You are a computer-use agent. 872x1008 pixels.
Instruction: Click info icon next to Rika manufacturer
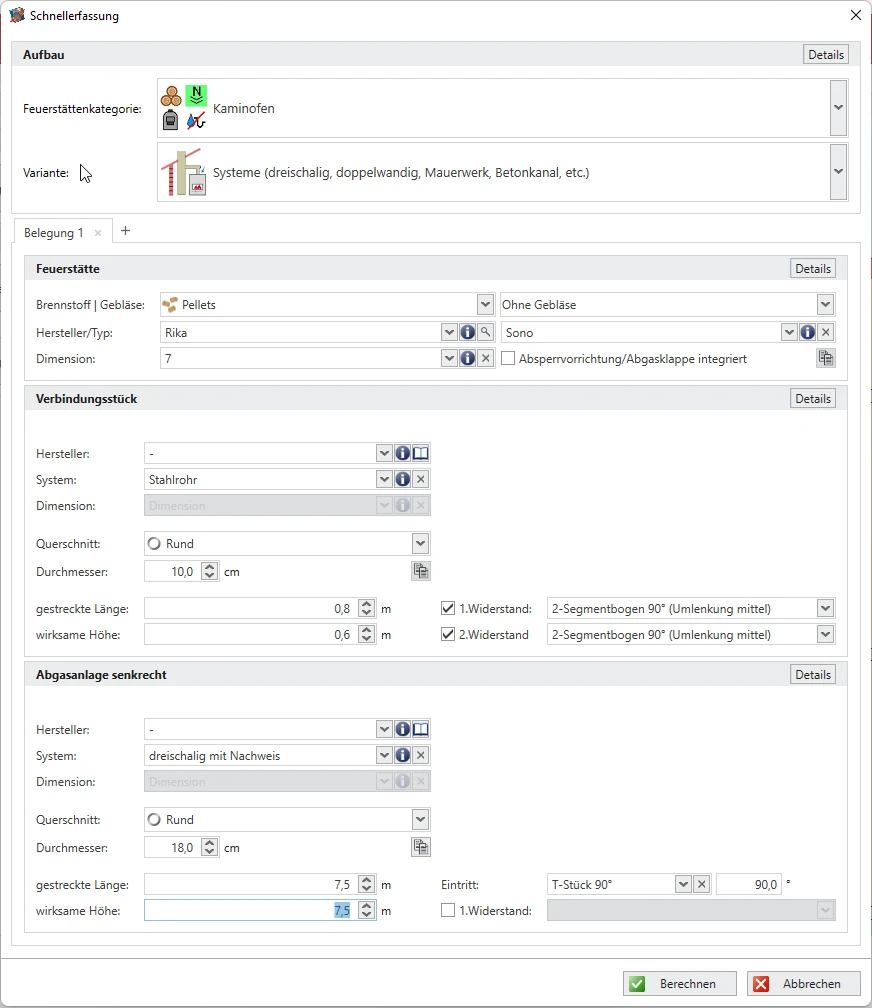coord(467,332)
